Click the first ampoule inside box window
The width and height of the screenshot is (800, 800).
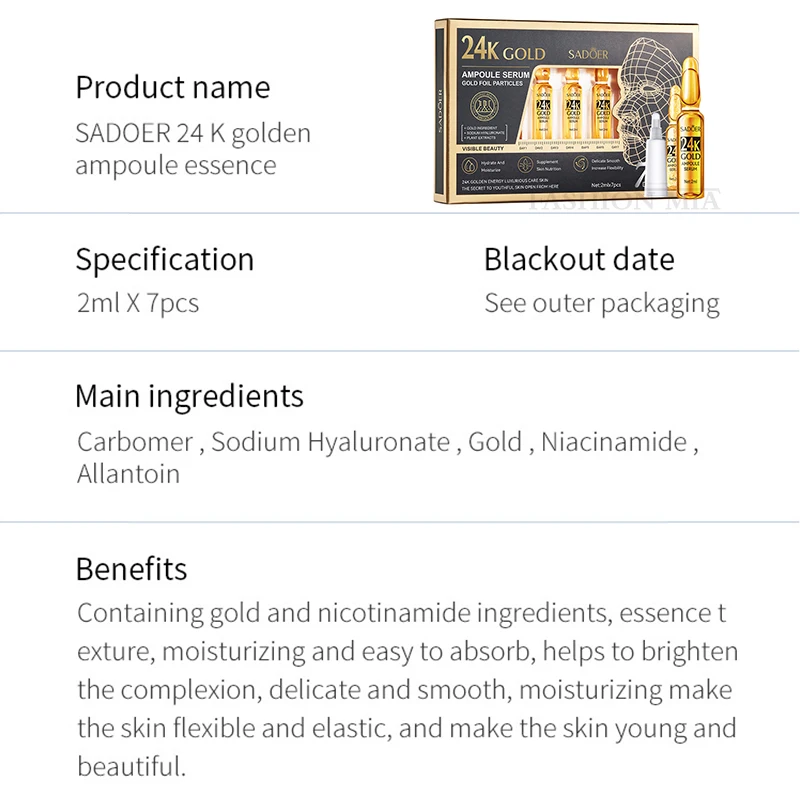pos(543,104)
